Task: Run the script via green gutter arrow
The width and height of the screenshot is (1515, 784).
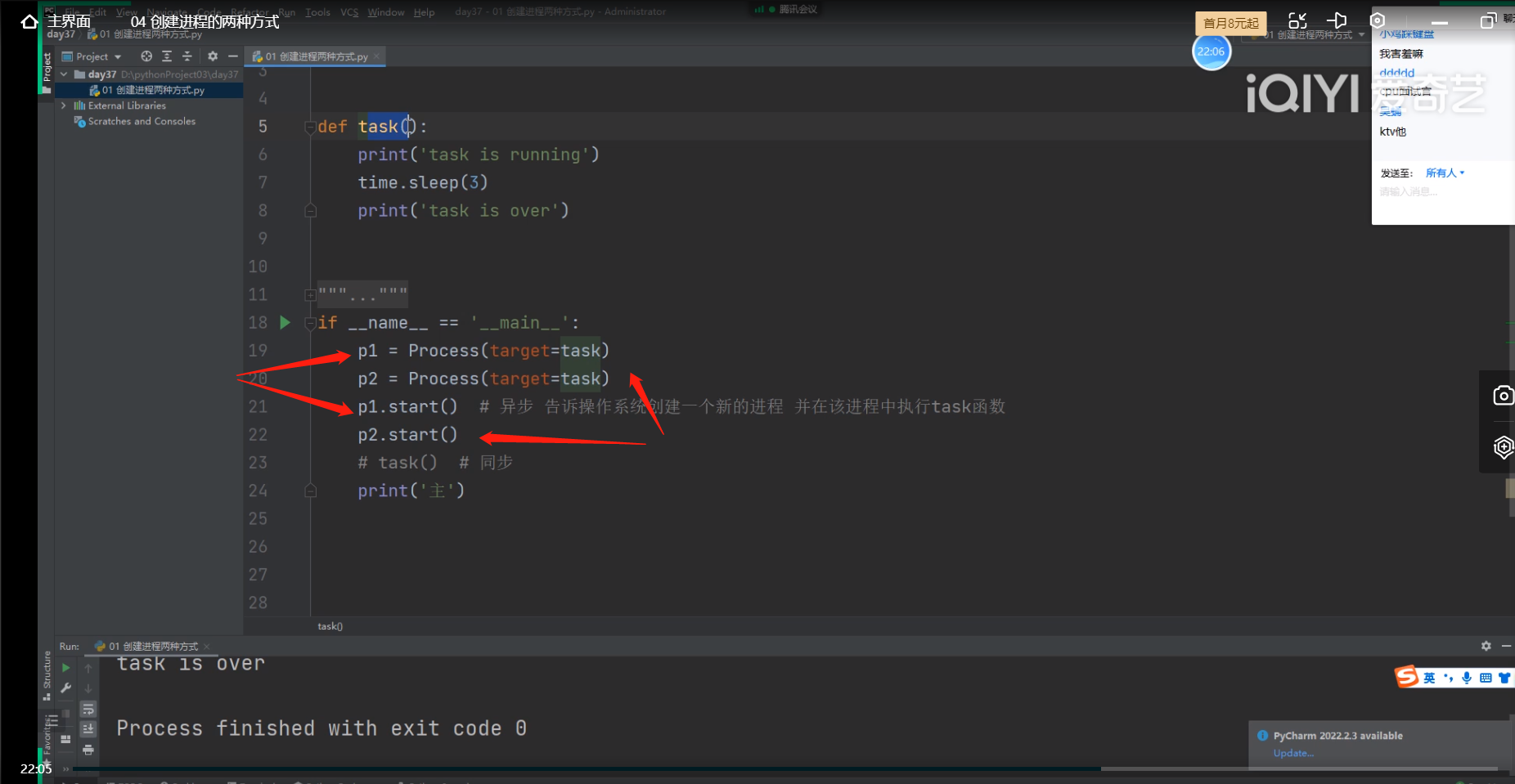Action: pos(285,322)
